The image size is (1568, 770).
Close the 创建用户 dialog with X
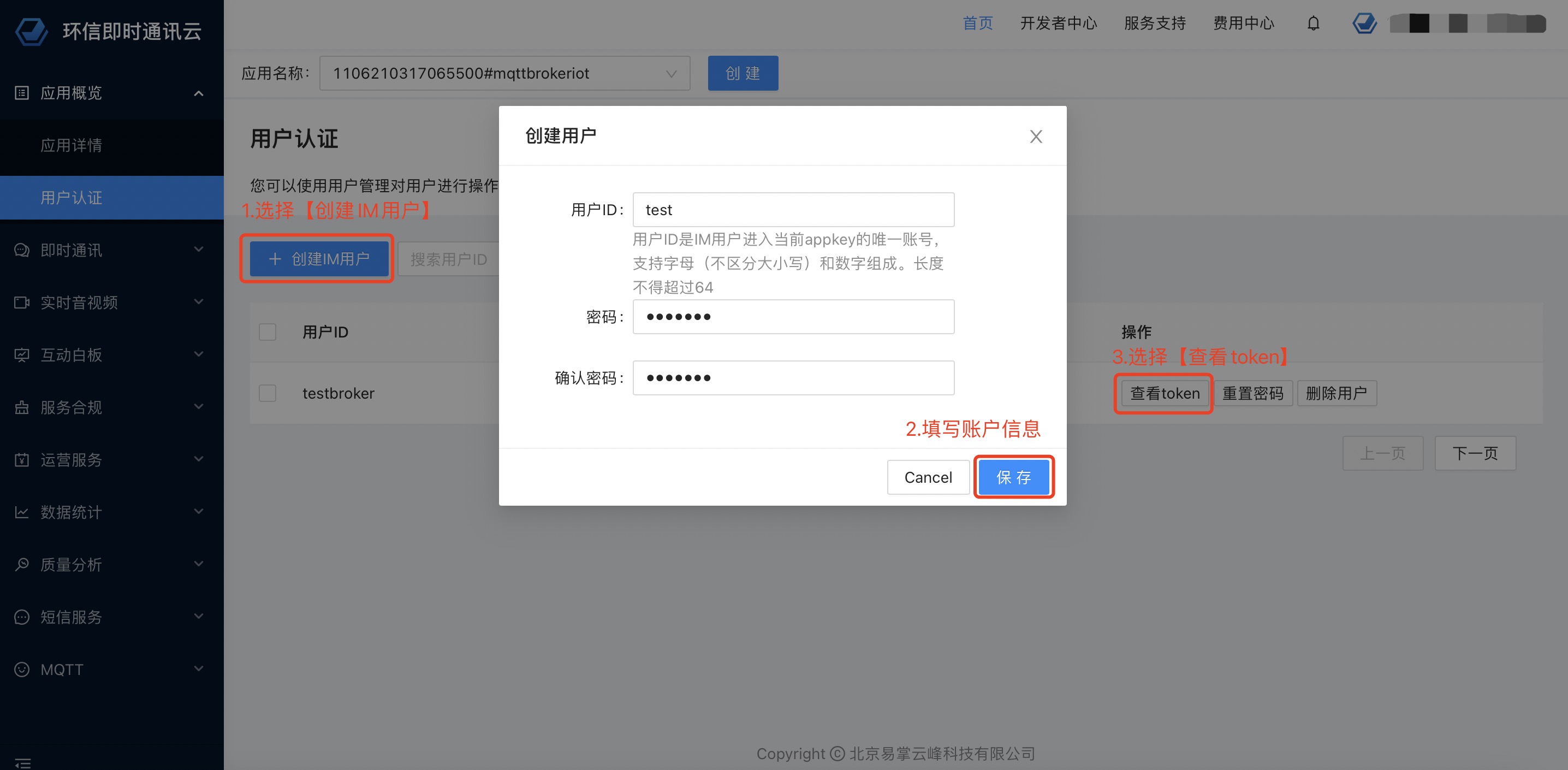click(x=1035, y=137)
